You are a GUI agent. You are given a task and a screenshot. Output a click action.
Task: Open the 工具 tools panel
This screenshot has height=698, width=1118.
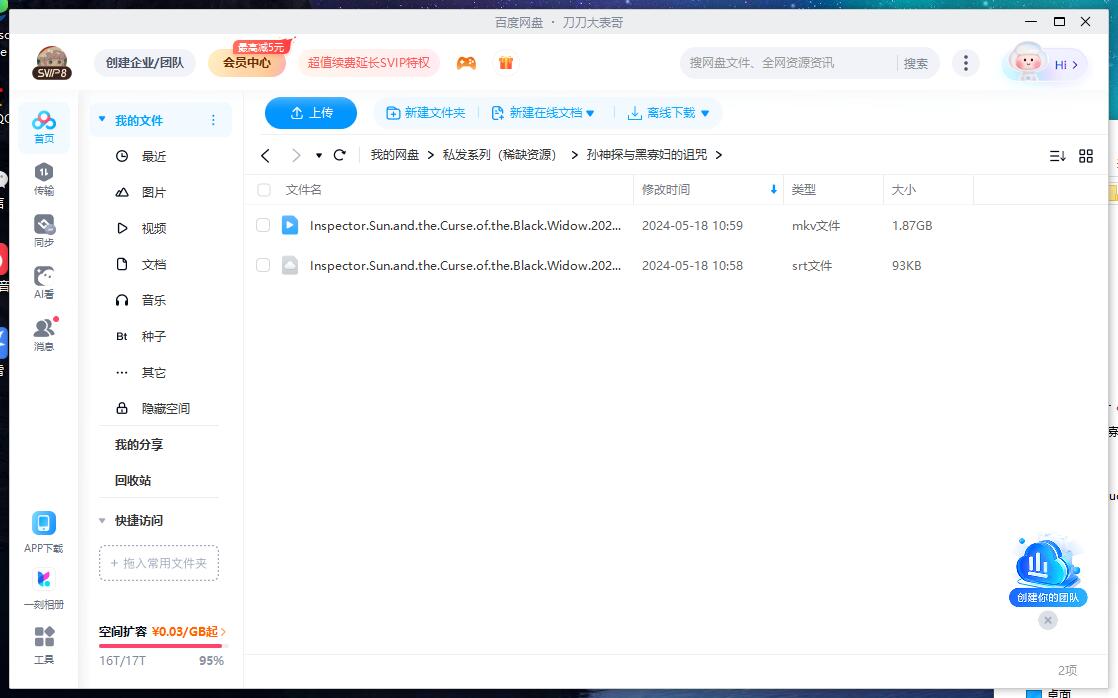click(x=43, y=643)
